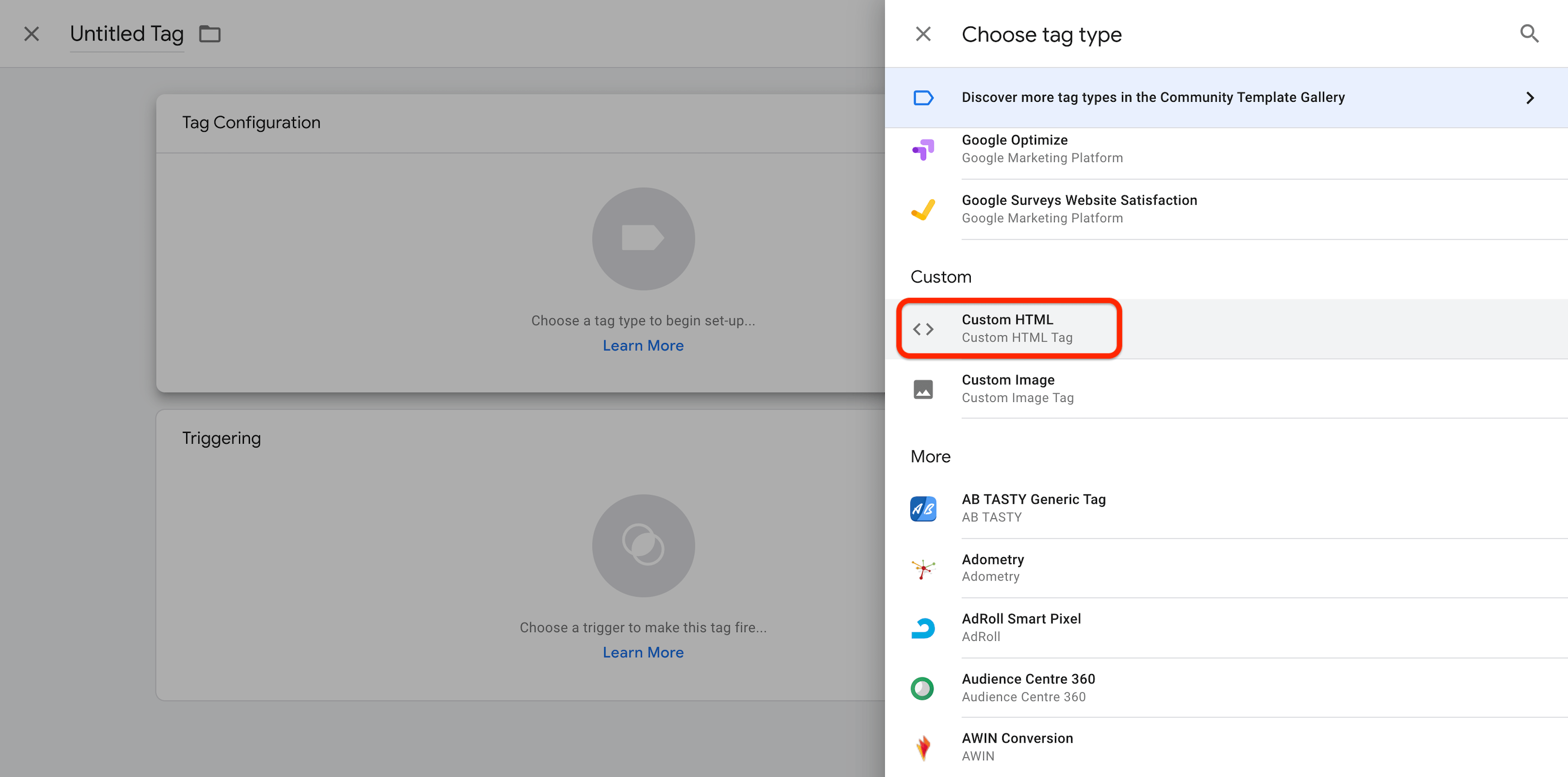
Task: Select the Google Optimize tag icon
Action: (923, 149)
